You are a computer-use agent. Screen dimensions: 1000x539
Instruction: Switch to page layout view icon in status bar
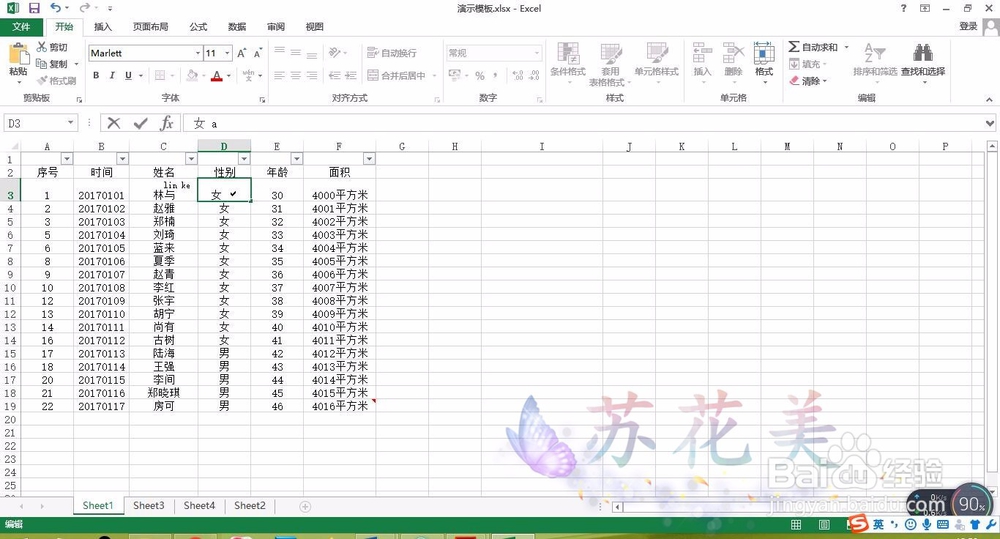824,524
